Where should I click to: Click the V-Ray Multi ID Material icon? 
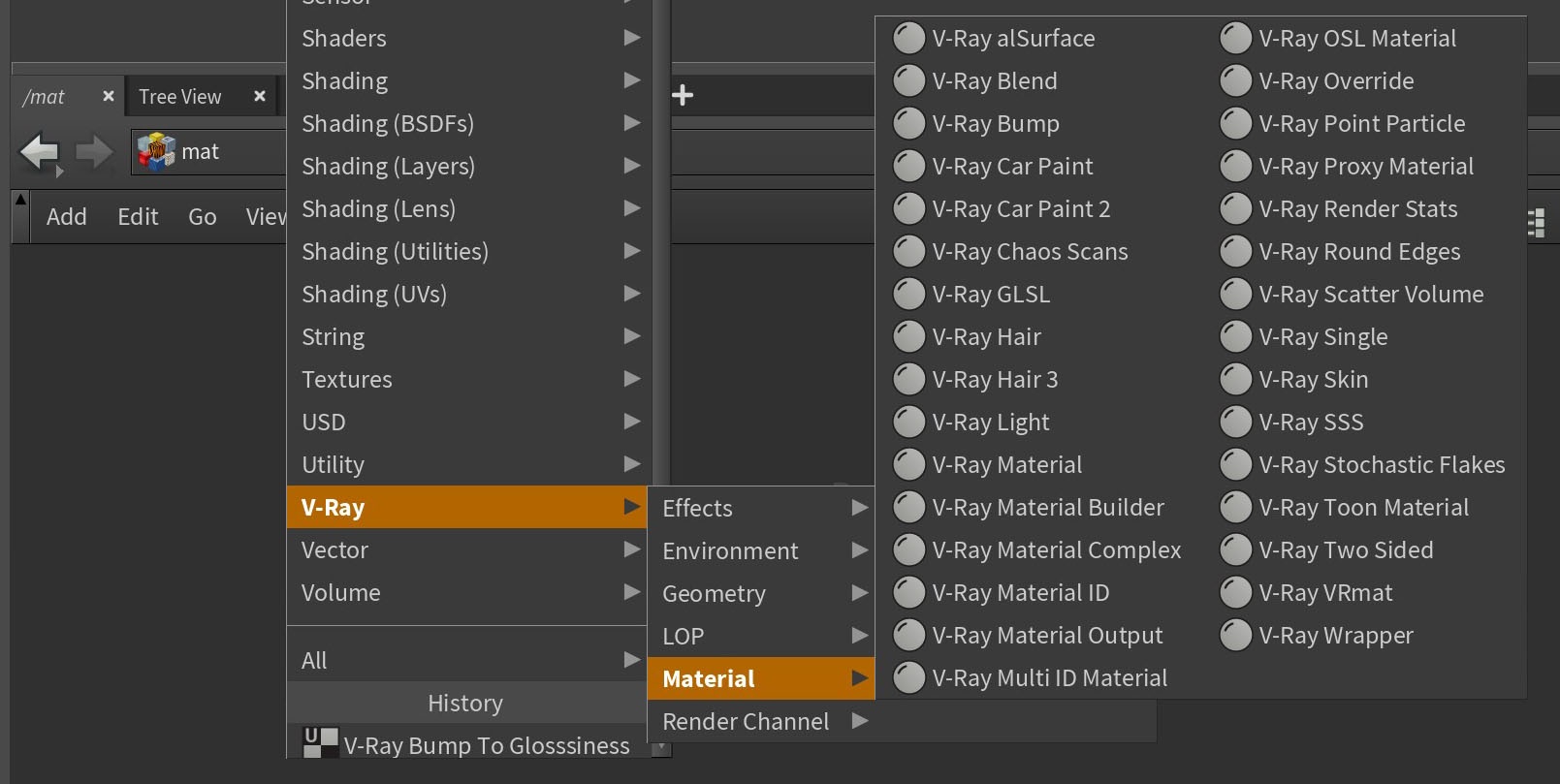point(908,678)
